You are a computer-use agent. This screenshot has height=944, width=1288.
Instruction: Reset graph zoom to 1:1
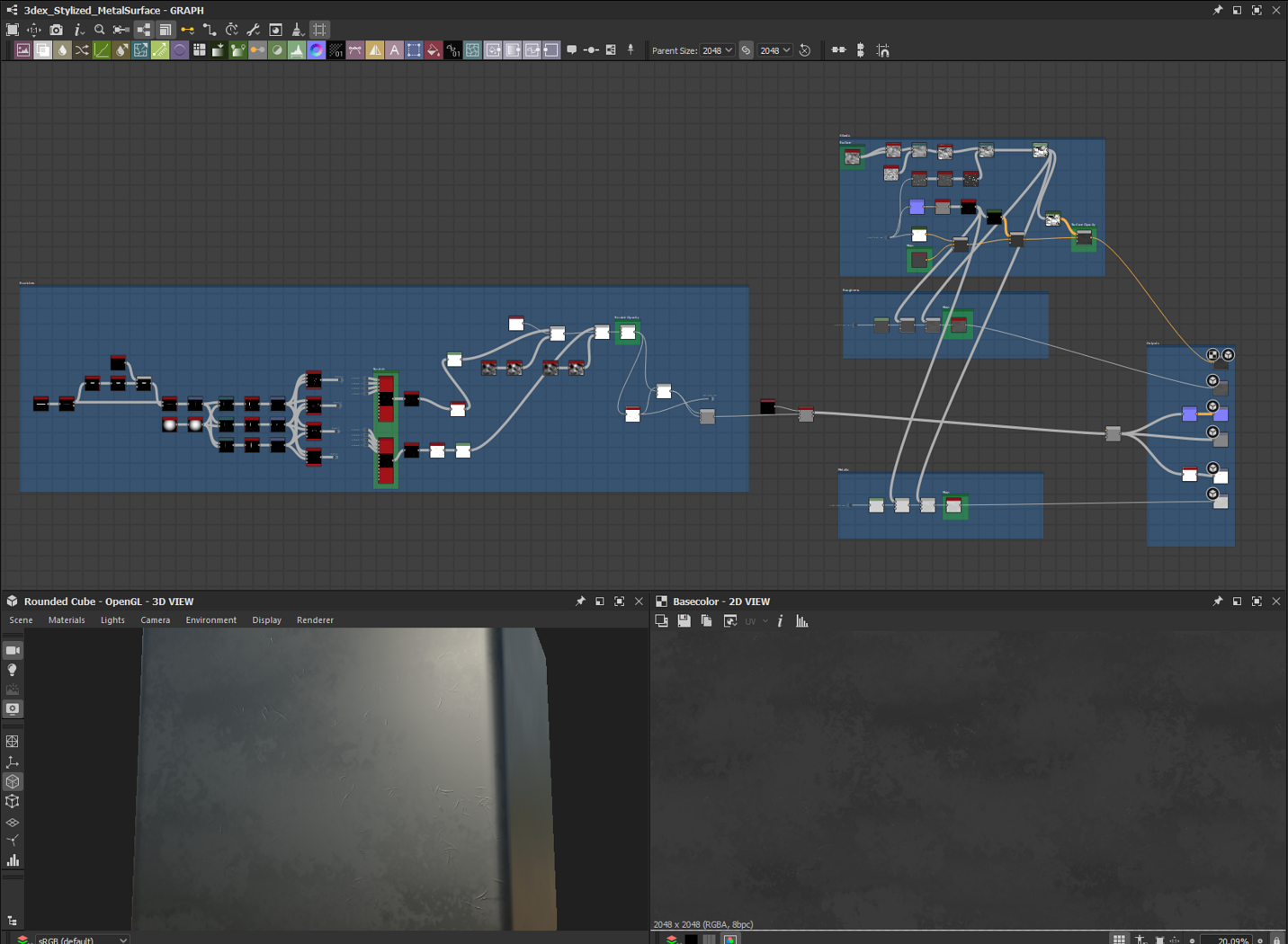coord(34,30)
